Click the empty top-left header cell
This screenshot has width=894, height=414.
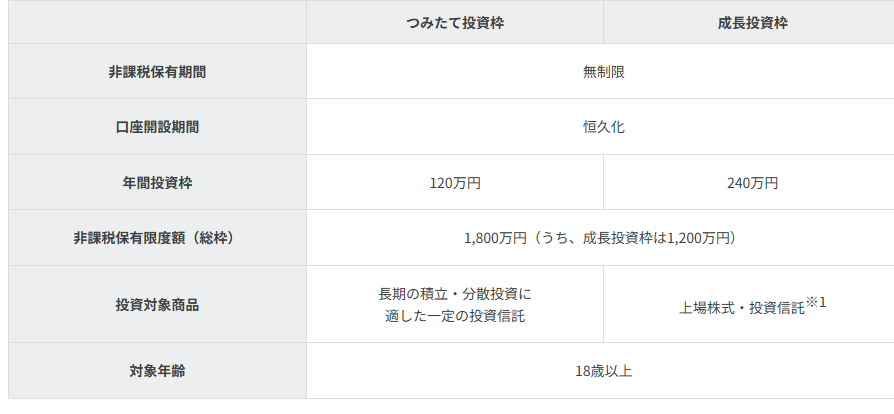(x=157, y=22)
